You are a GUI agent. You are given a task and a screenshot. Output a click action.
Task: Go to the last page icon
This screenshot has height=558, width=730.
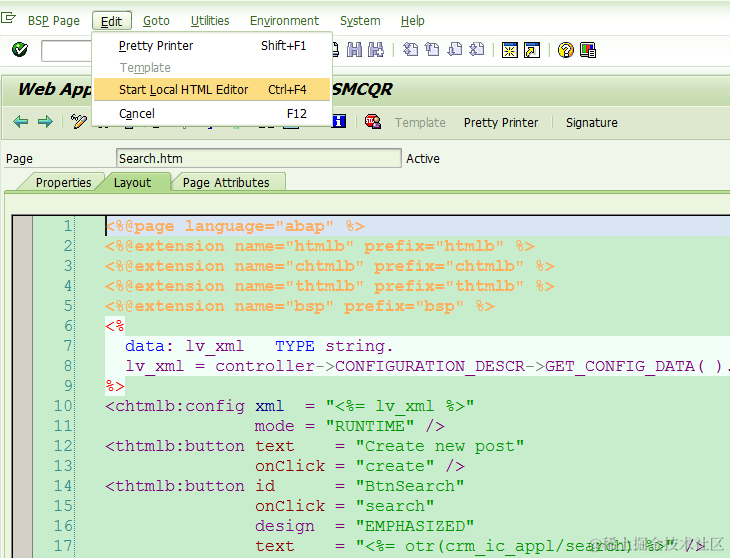477,49
